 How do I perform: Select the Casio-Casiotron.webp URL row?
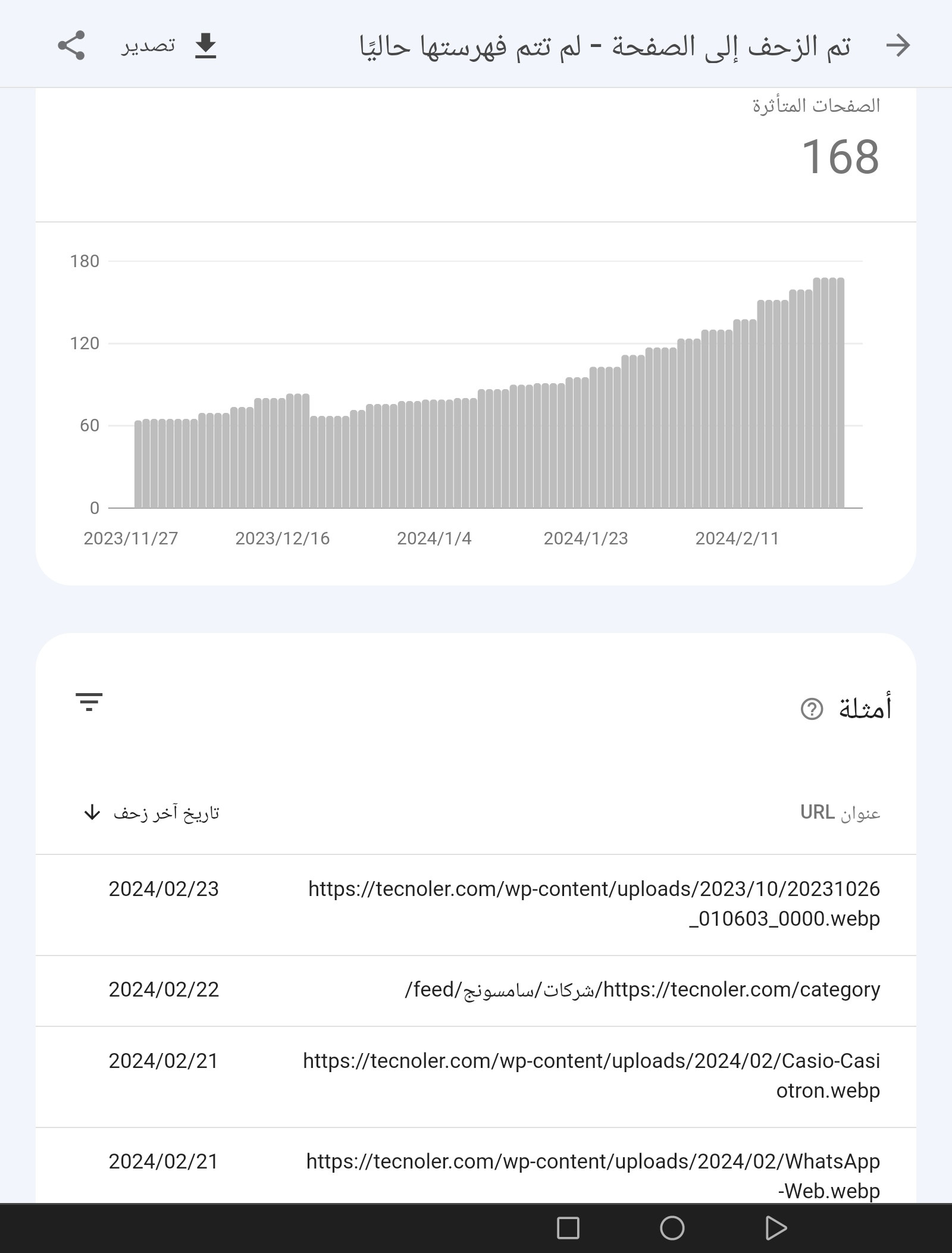click(x=591, y=1076)
